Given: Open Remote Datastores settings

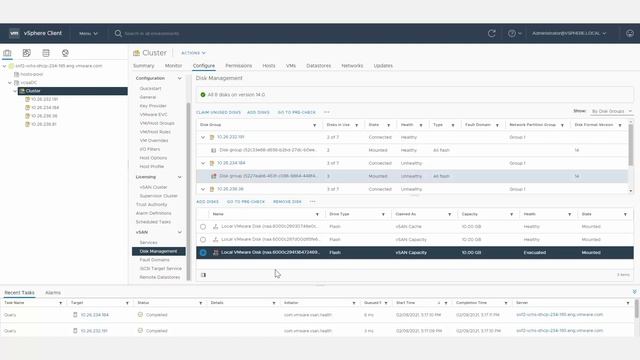Looking at the screenshot, I should pyautogui.click(x=160, y=277).
